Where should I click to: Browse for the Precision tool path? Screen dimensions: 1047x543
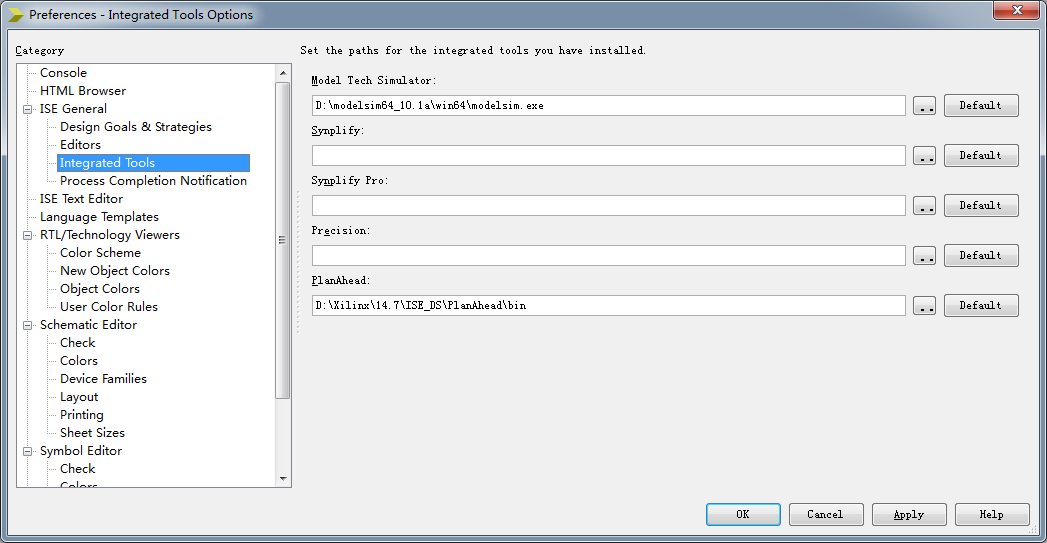924,256
